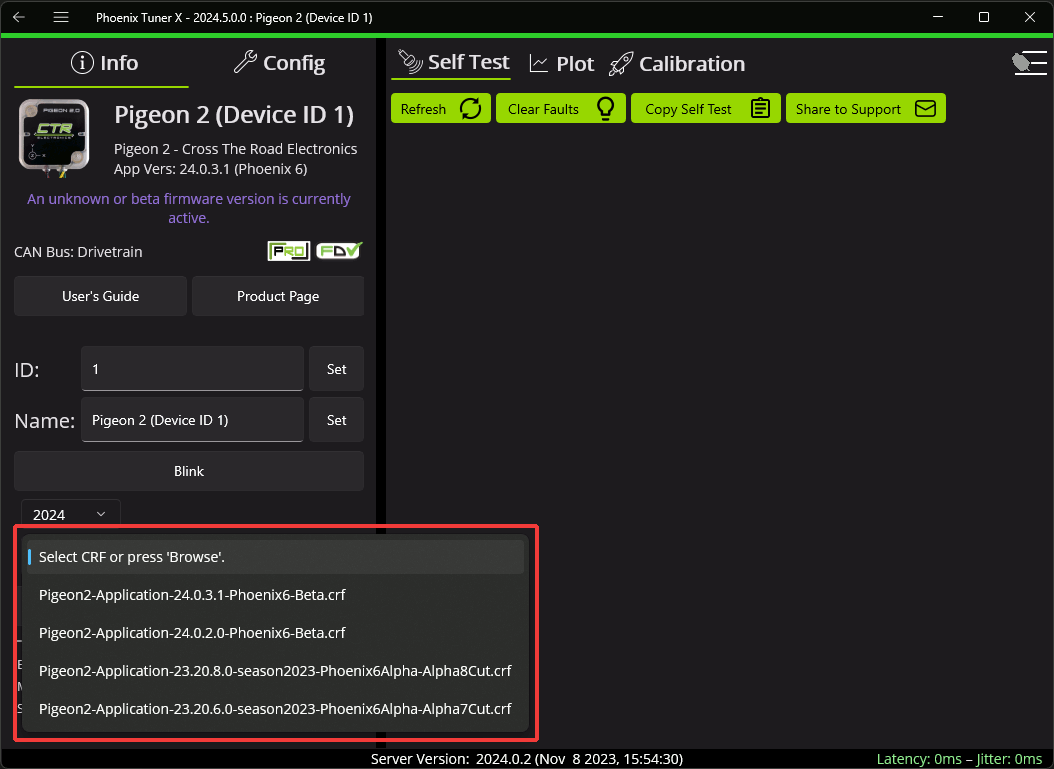Viewport: 1054px width, 769px height.
Task: Choose the 23.20.6.0 Alpha7Cut firmware
Action: 274,709
